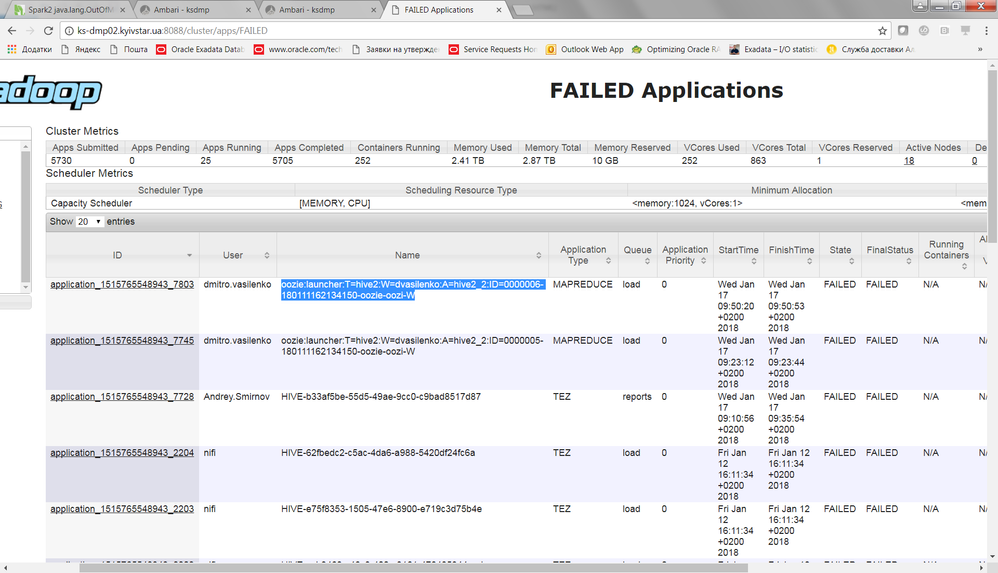998x573 pixels.
Task: Click the Hadoop logo
Action: (51, 92)
